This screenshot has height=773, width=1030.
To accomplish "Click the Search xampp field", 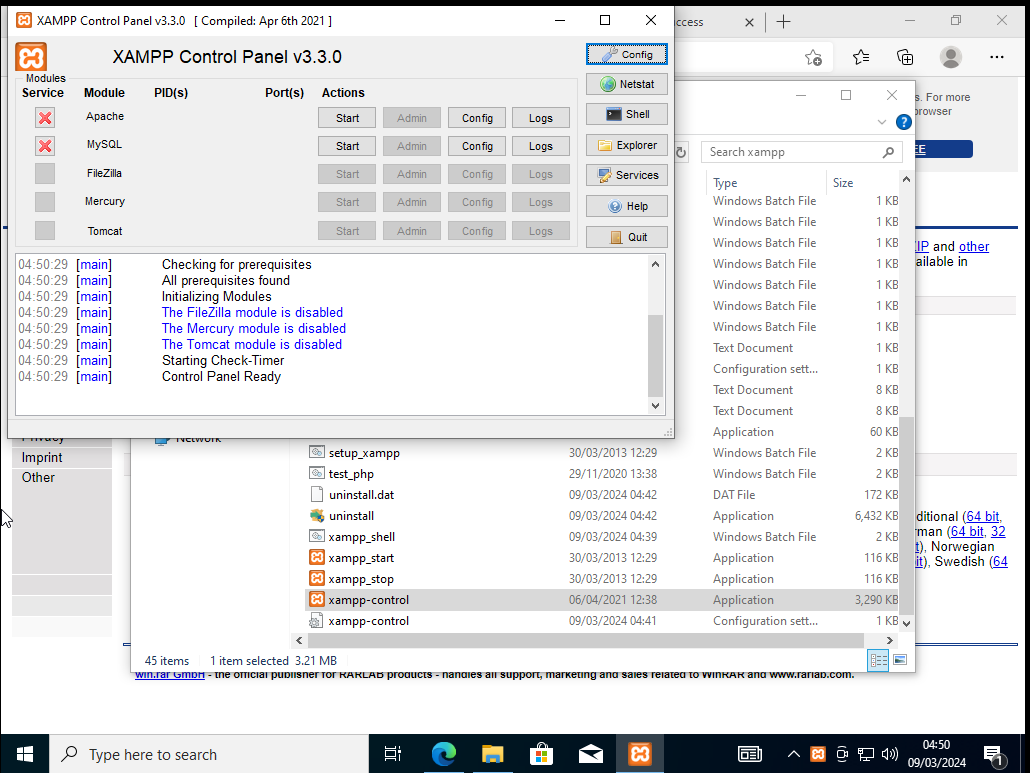I will click(x=790, y=152).
